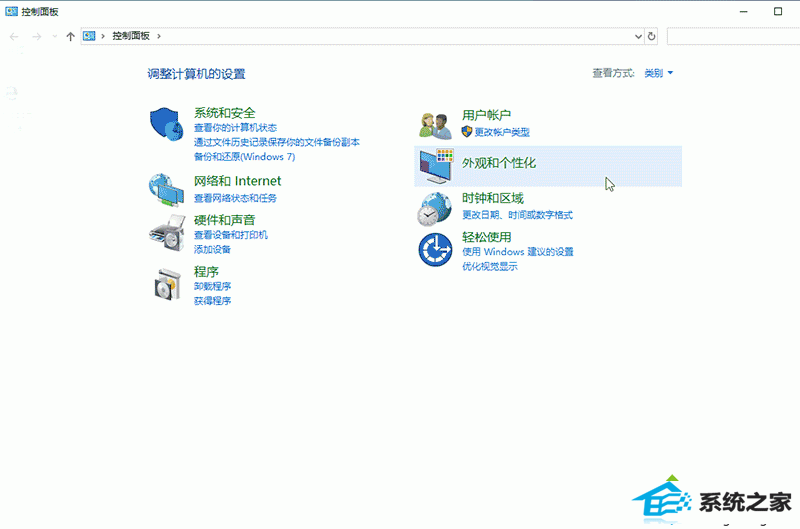Viewport: 800px width, 529px height.
Task: Minimize the Control Panel window
Action: 744,11
